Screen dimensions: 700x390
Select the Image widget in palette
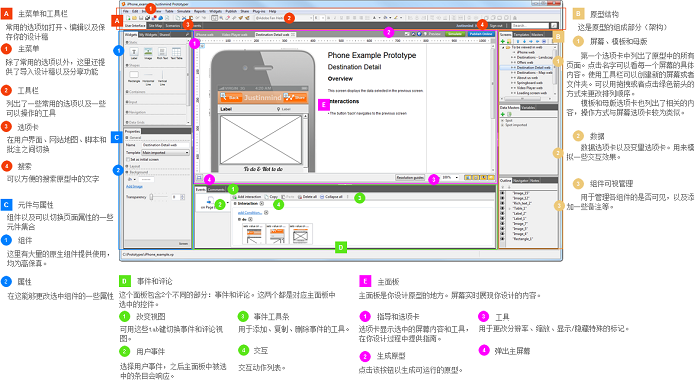(148, 52)
